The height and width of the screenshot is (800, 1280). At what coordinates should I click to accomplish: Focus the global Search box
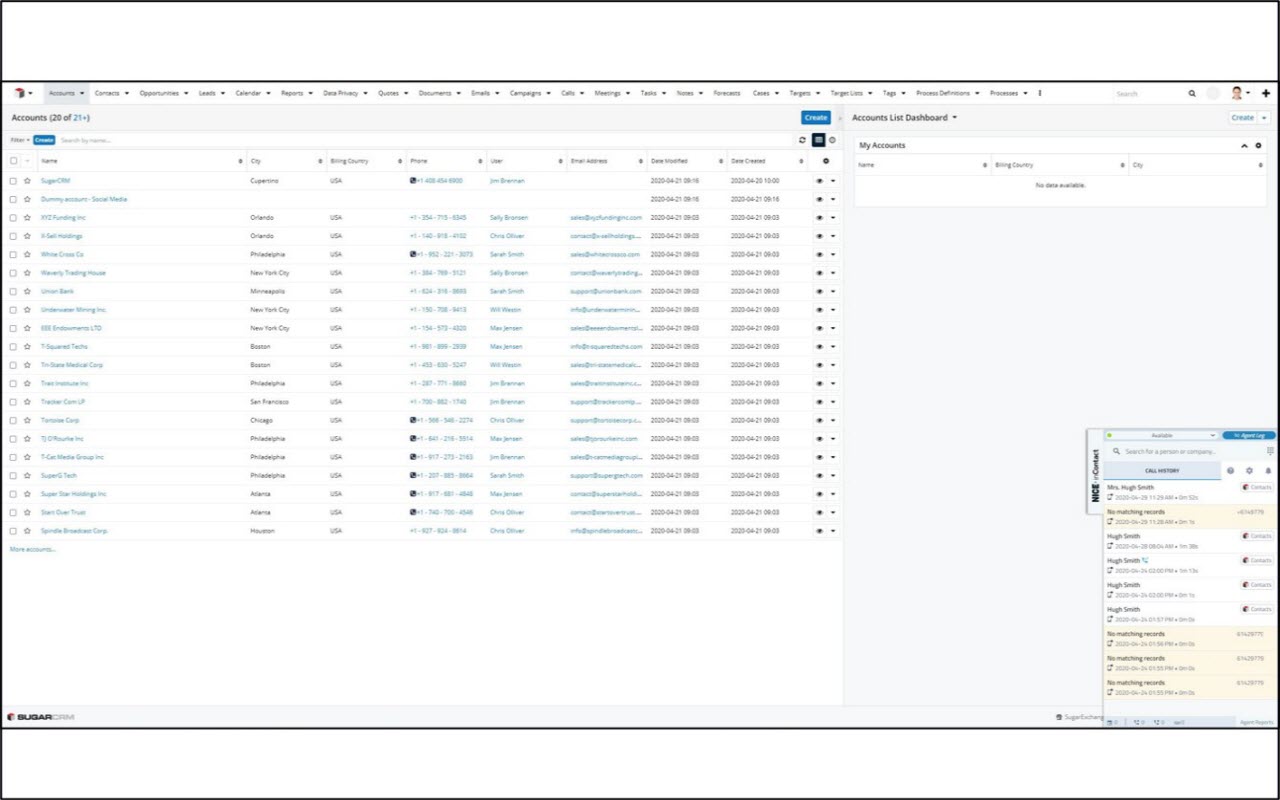(1150, 93)
